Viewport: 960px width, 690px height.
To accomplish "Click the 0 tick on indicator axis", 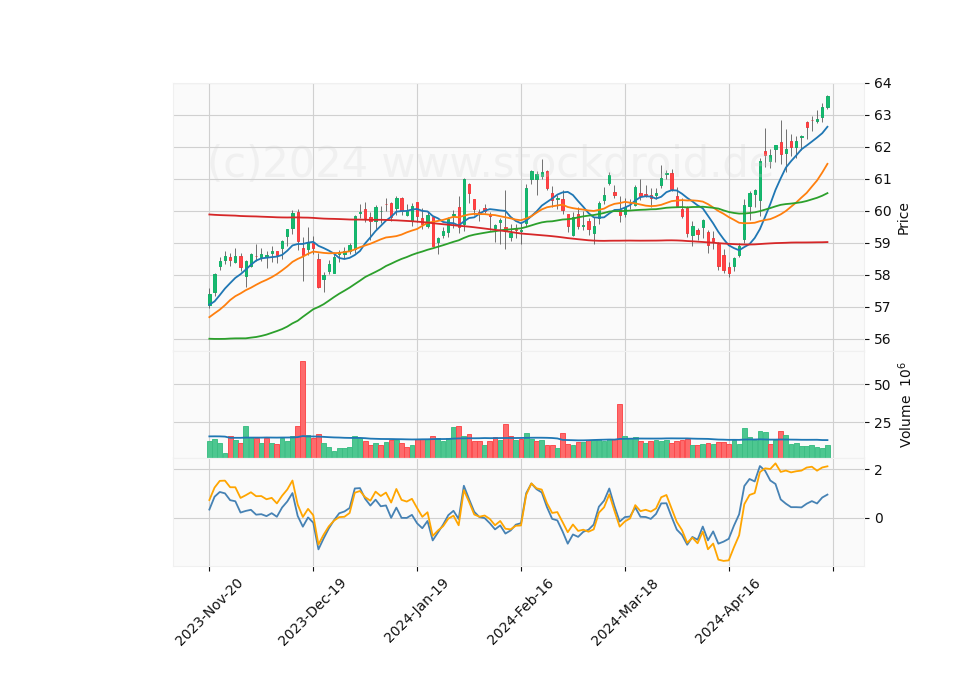I will [879, 518].
